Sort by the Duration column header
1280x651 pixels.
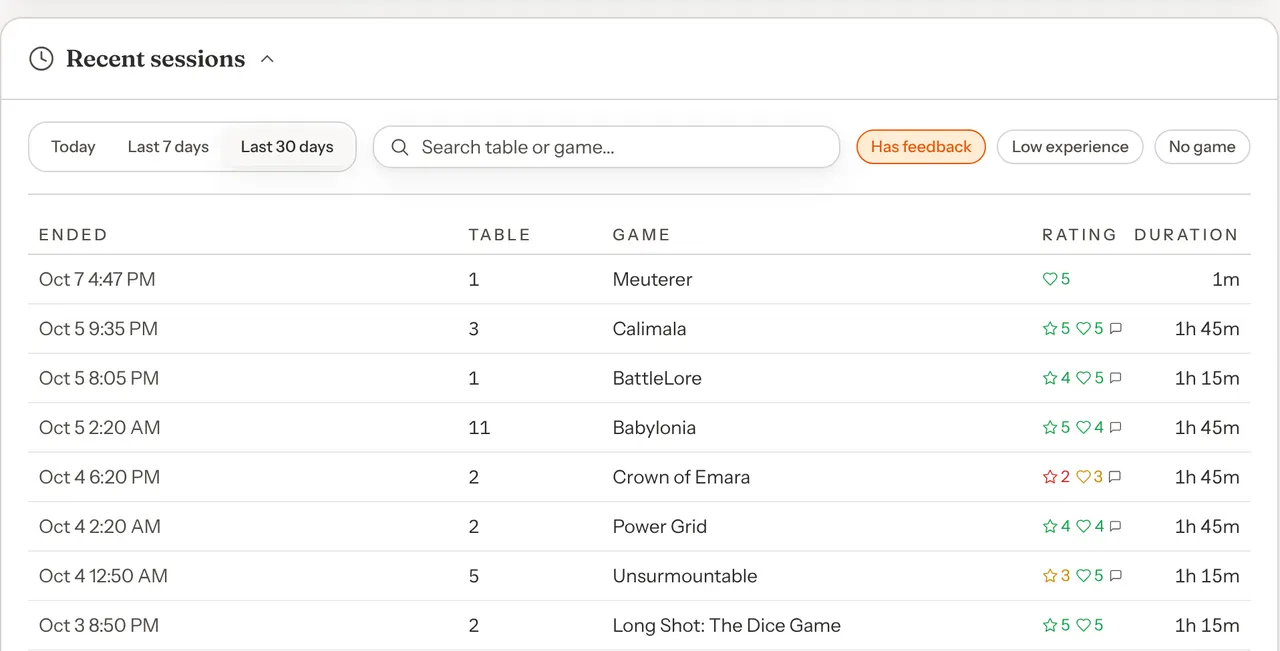pos(1186,235)
